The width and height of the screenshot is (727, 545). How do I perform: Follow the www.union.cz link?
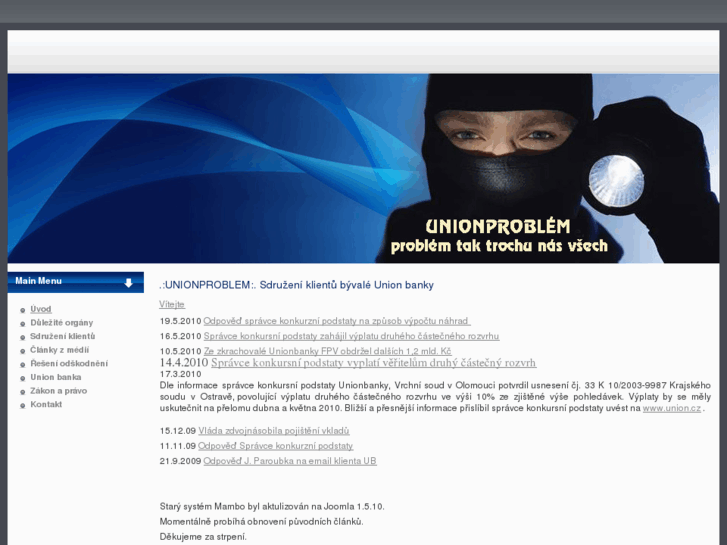pyautogui.click(x=672, y=408)
